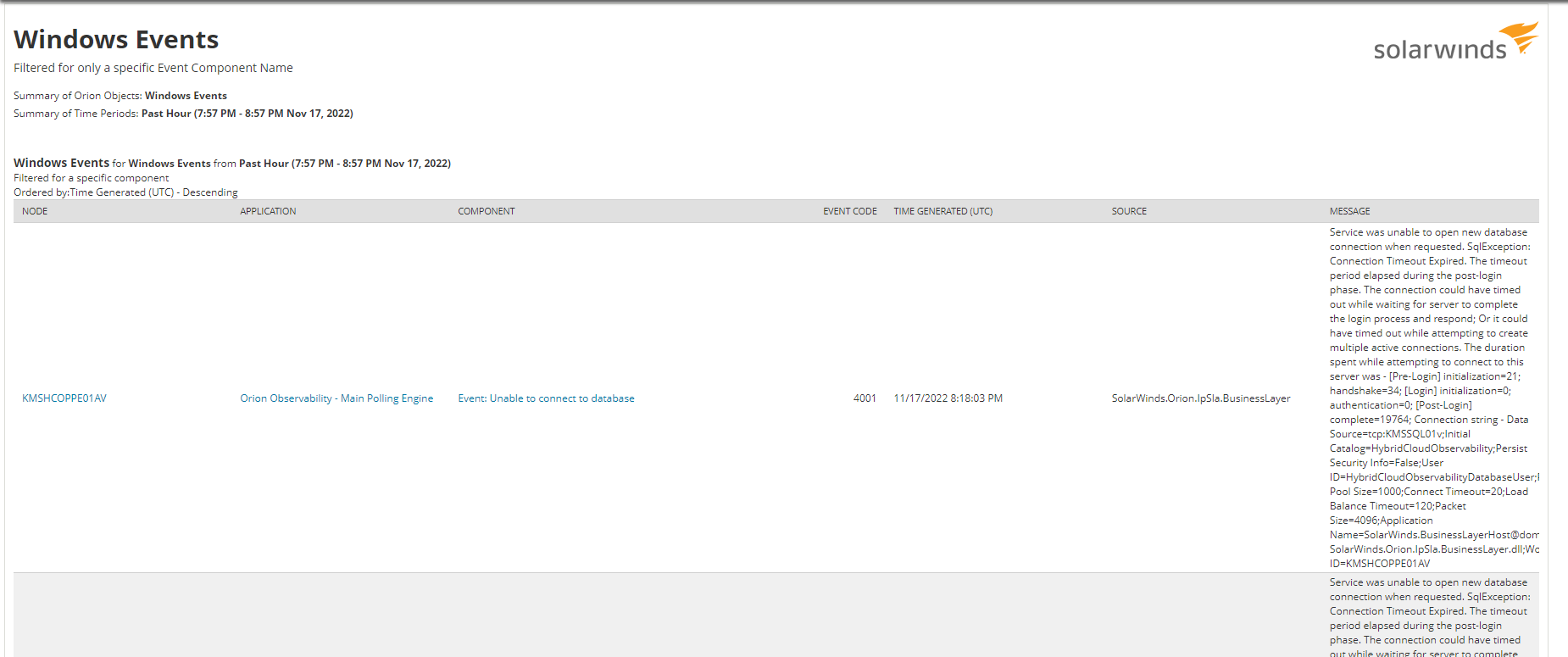
Task: Open the KMSHCOPPE01AV node link
Action: point(64,398)
